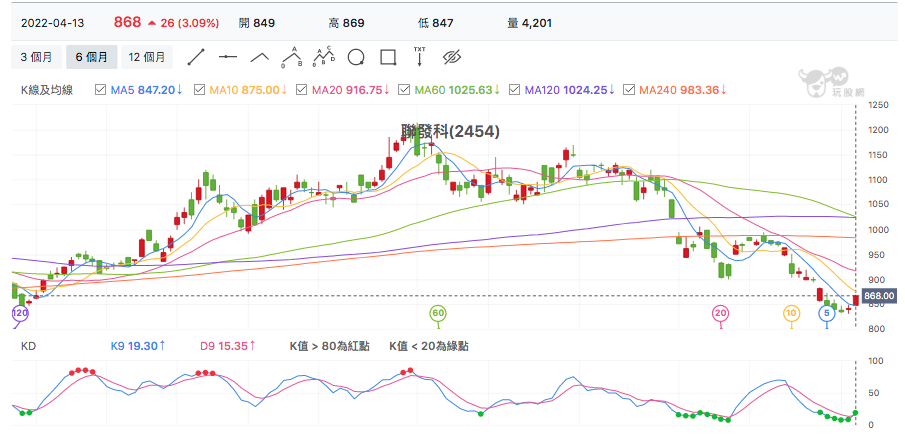Activate the TXT text annotation tool

coord(420,56)
